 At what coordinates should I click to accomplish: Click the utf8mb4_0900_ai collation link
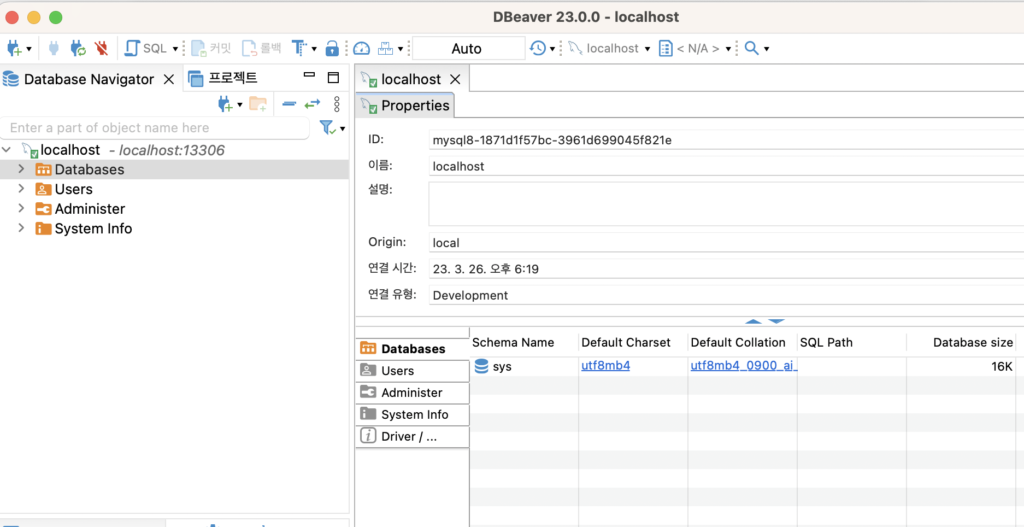744,366
